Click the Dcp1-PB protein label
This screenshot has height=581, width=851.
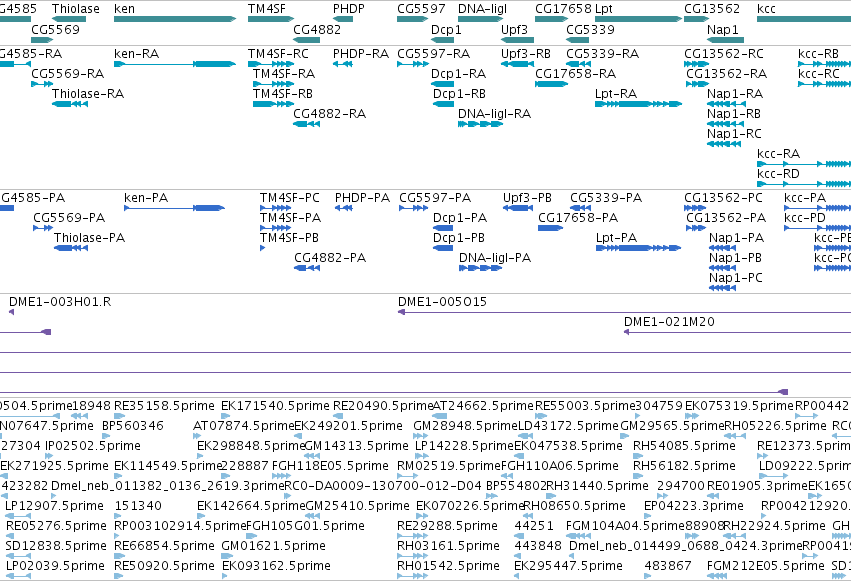[x=459, y=238]
